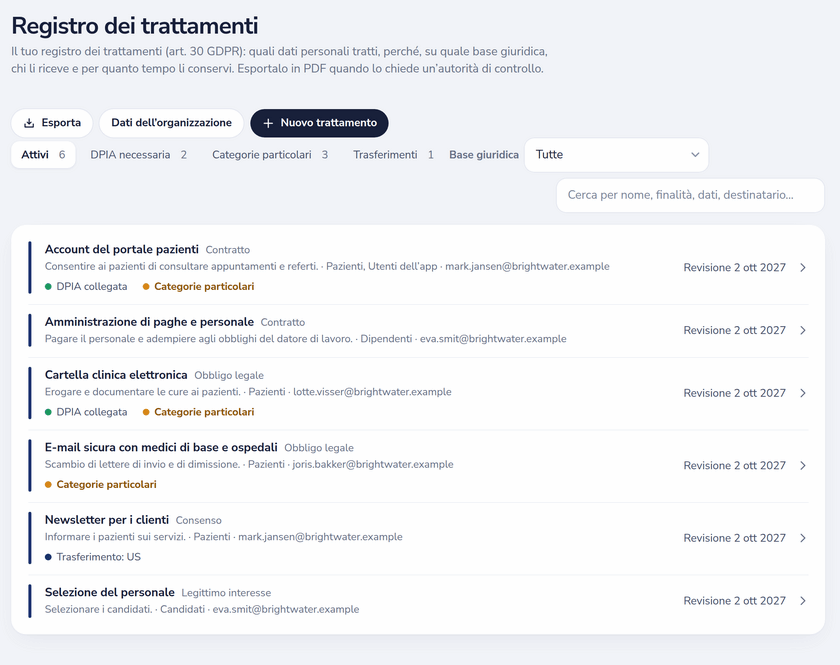840x665 pixels.
Task: Switch to Trasferimenti filter
Action: (393, 155)
